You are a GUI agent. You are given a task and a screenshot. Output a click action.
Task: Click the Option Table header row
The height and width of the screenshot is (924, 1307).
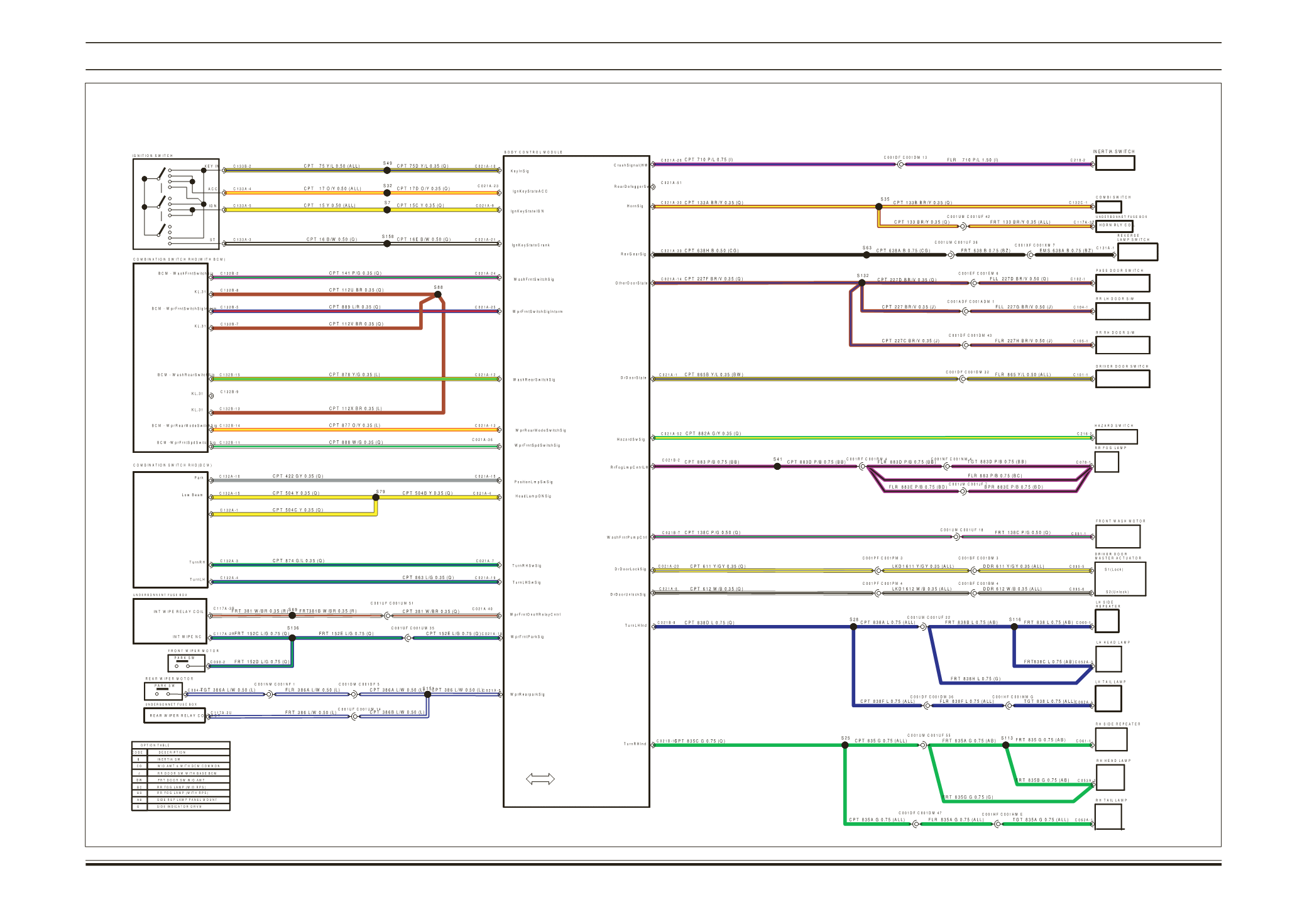coord(181,745)
